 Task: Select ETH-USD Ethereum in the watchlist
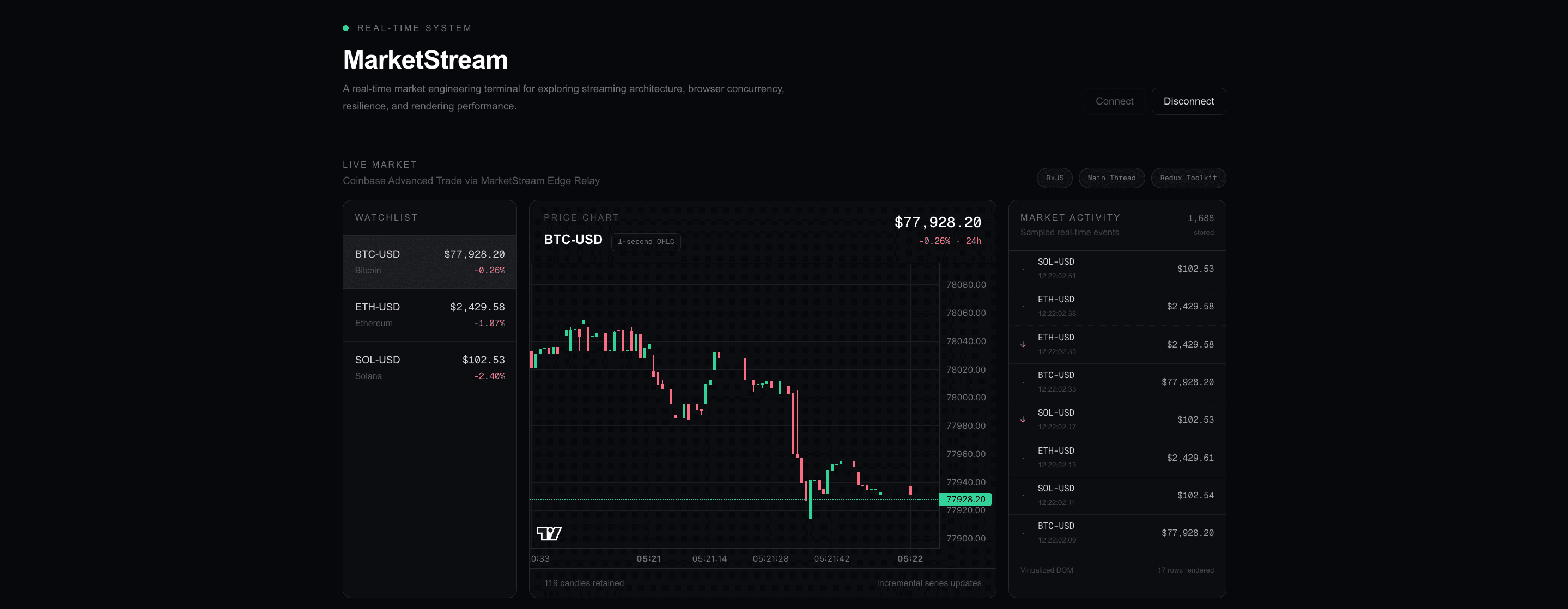pos(430,314)
